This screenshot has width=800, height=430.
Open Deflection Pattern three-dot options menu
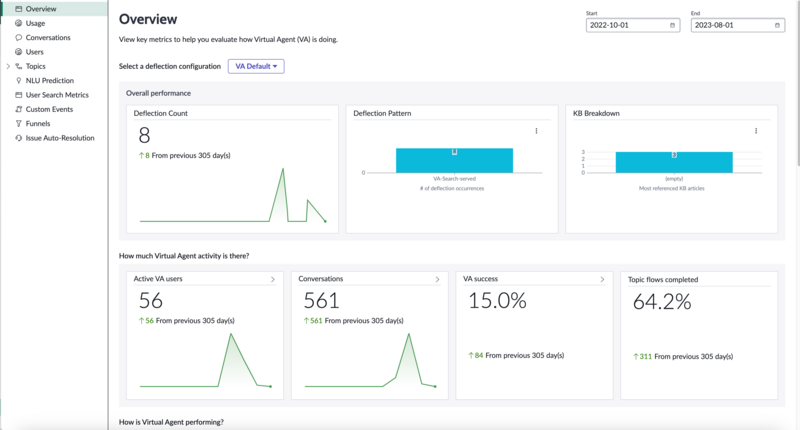536,131
